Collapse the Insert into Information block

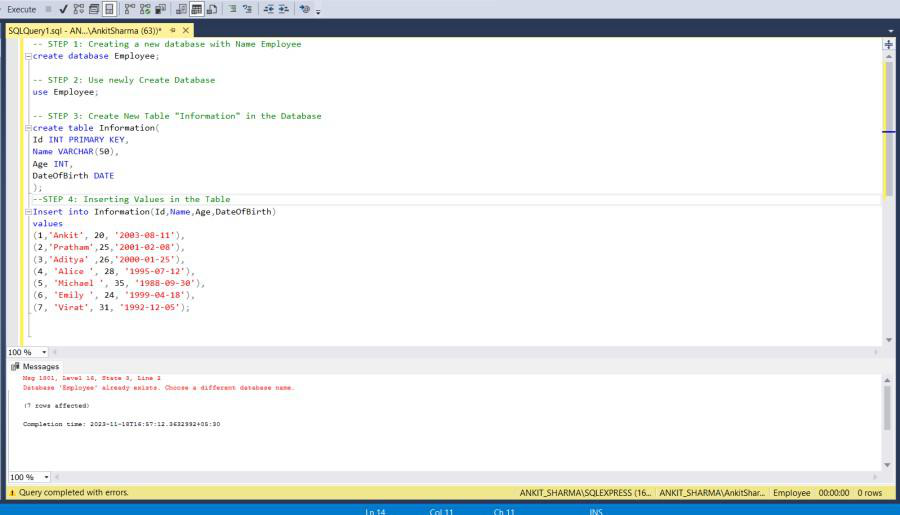coord(27,212)
